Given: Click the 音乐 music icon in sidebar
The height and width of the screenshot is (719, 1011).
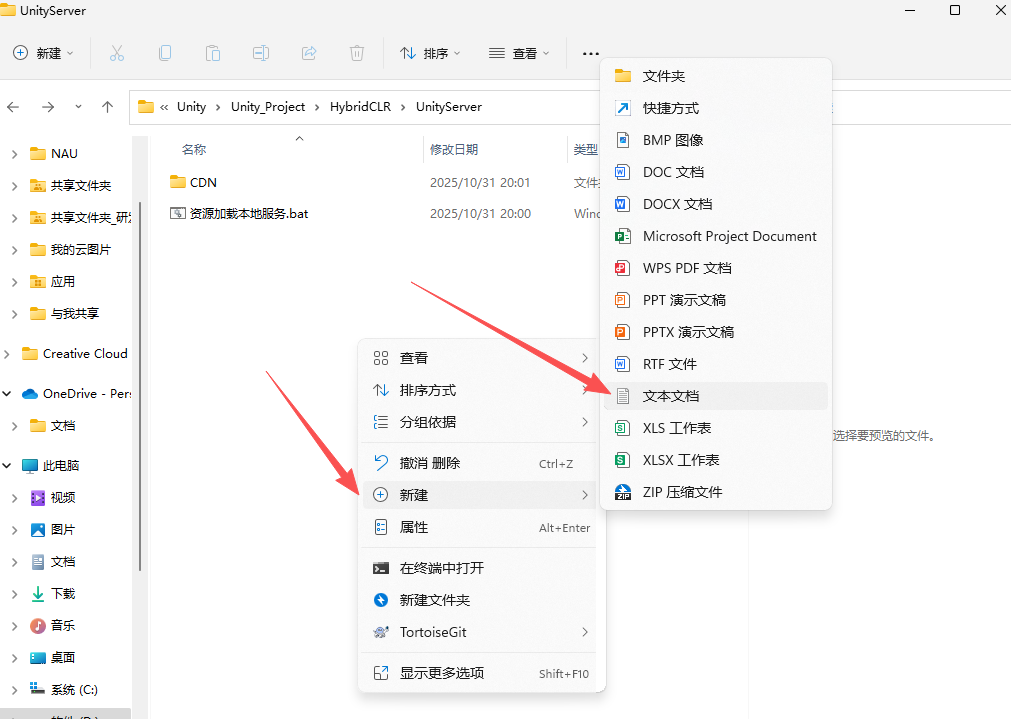Looking at the screenshot, I should click(36, 625).
